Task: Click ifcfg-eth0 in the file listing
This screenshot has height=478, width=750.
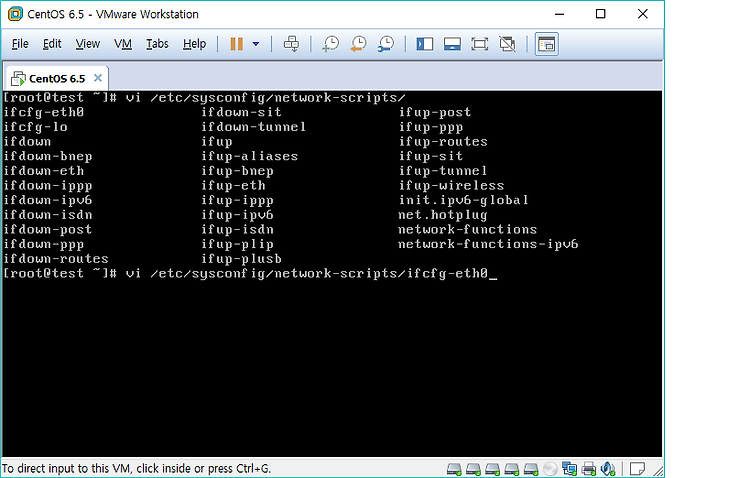Action: [x=44, y=112]
